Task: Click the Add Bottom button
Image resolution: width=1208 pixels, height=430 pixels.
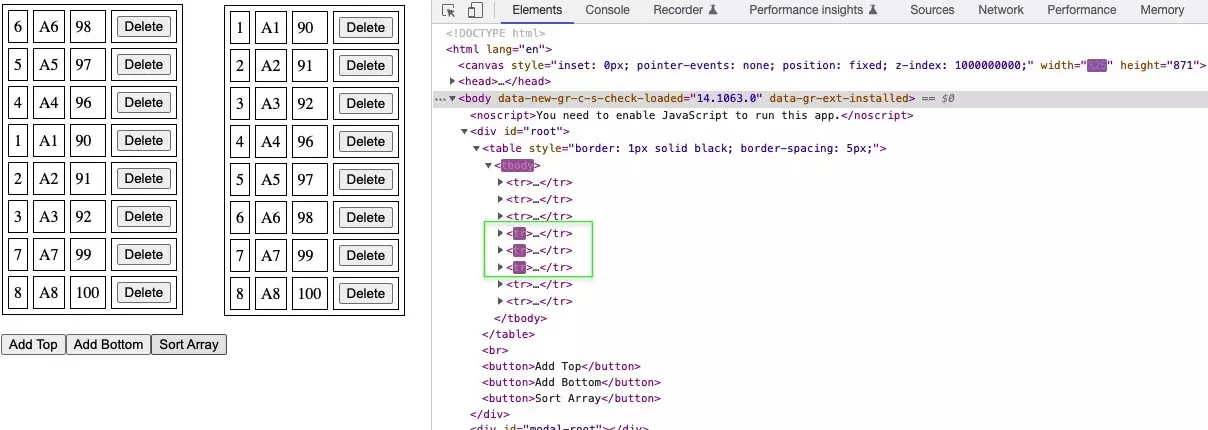Action: 108,344
